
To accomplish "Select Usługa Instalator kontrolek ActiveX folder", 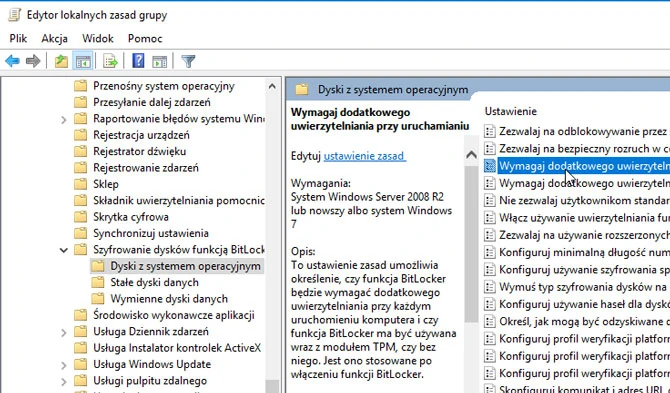I will coord(177,348).
